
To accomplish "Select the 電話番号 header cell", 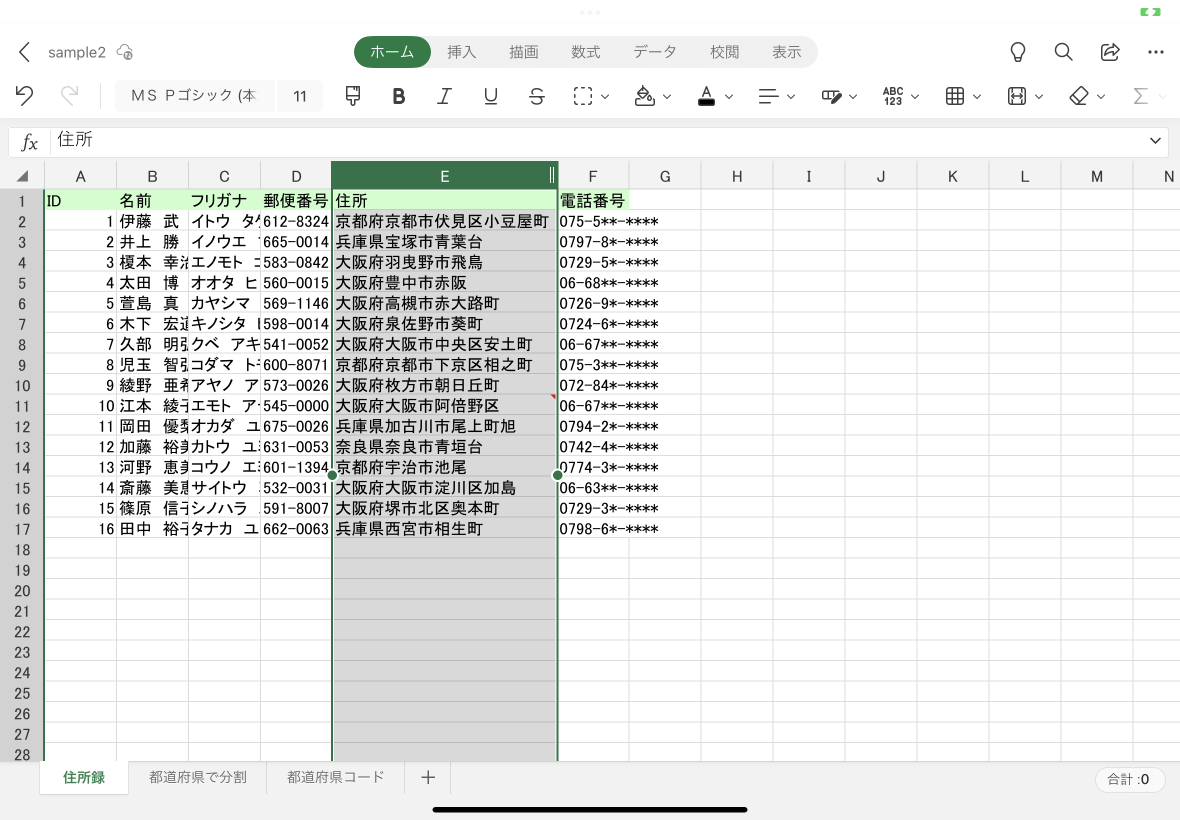I will (x=593, y=200).
